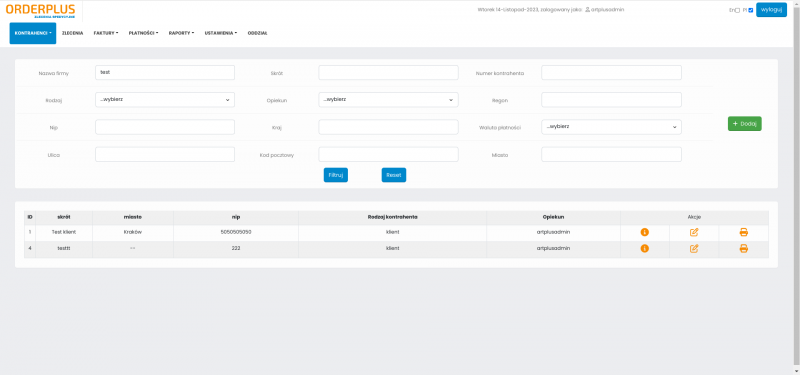Click the nip value 222

pos(236,248)
